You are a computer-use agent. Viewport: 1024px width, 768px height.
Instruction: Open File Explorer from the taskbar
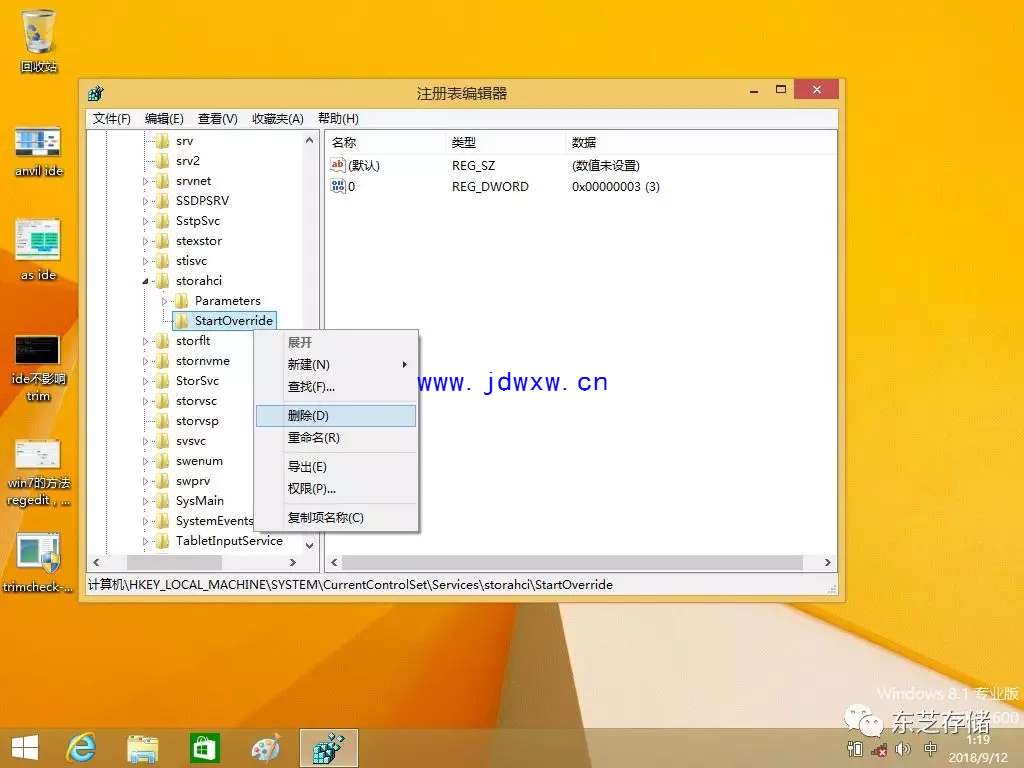pos(142,748)
